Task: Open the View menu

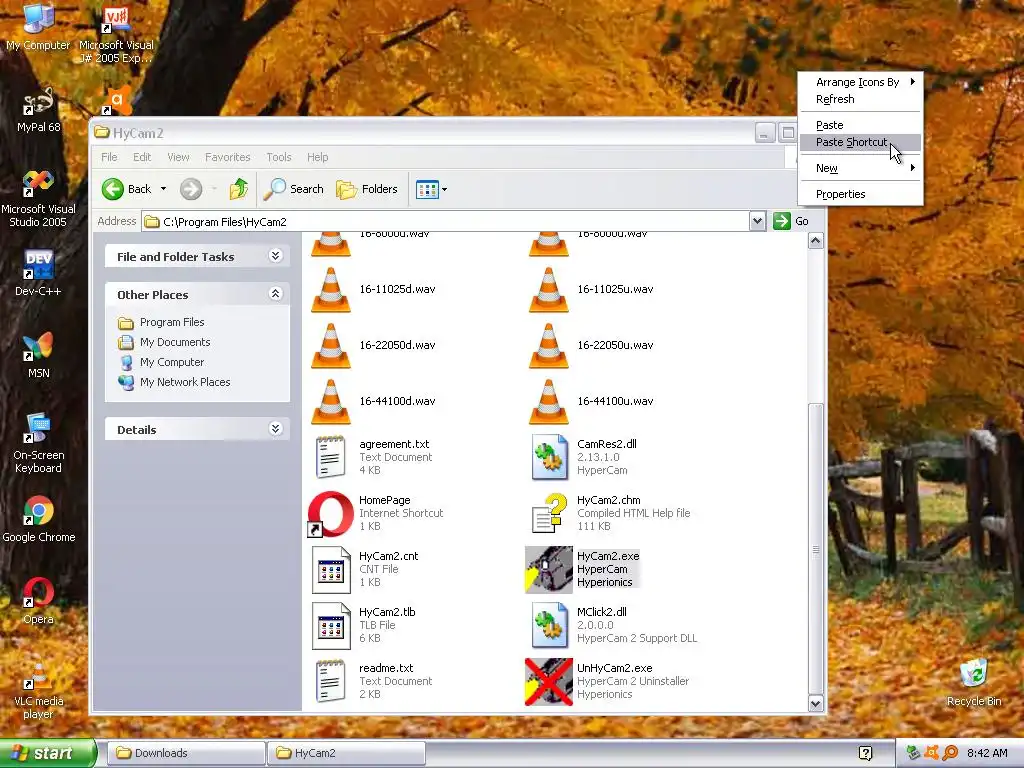Action: tap(178, 157)
